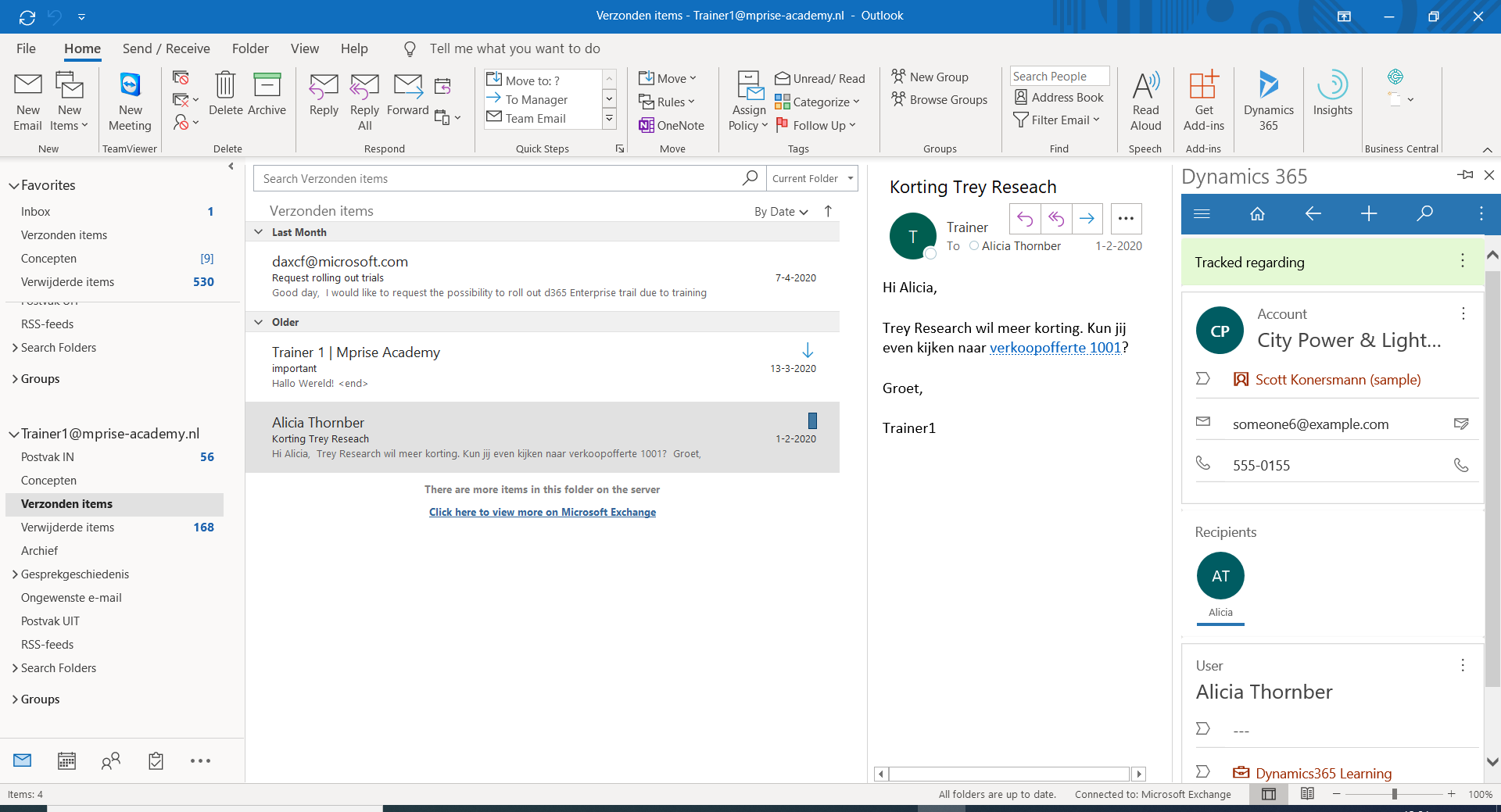Change search scope Current Folder dropdown
The width and height of the screenshot is (1501, 812).
coord(811,178)
